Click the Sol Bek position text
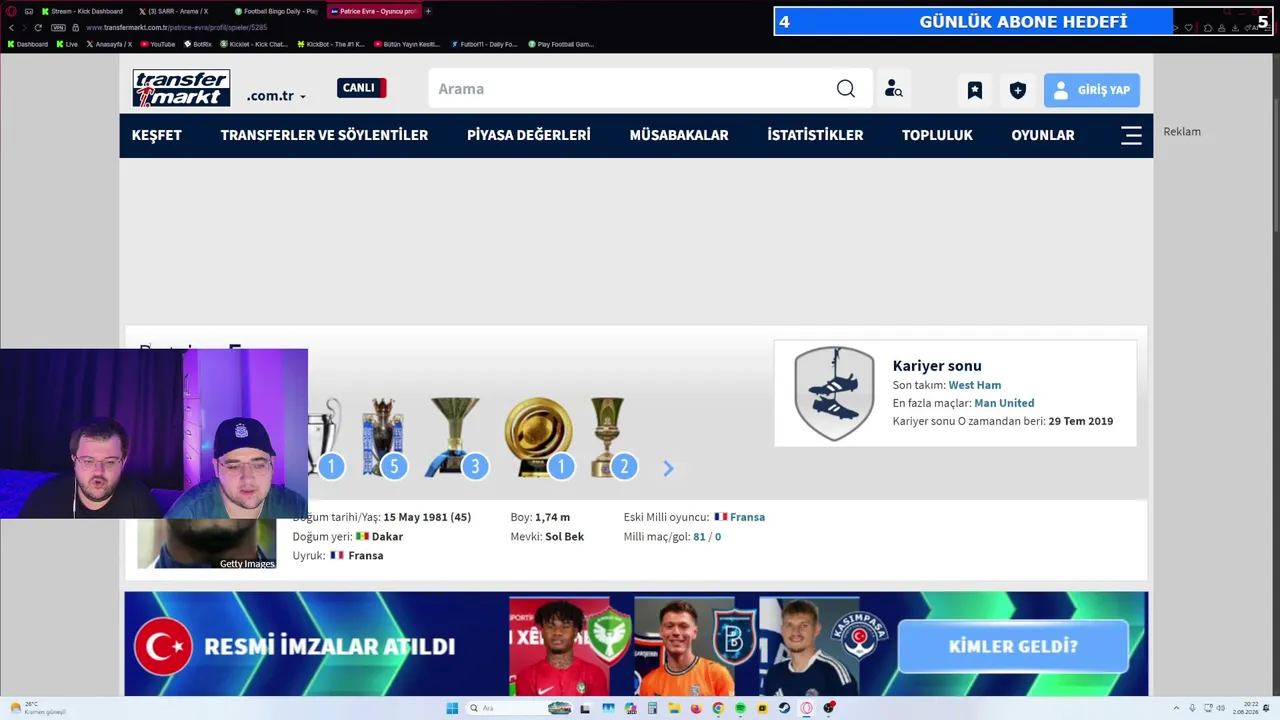 (x=564, y=537)
